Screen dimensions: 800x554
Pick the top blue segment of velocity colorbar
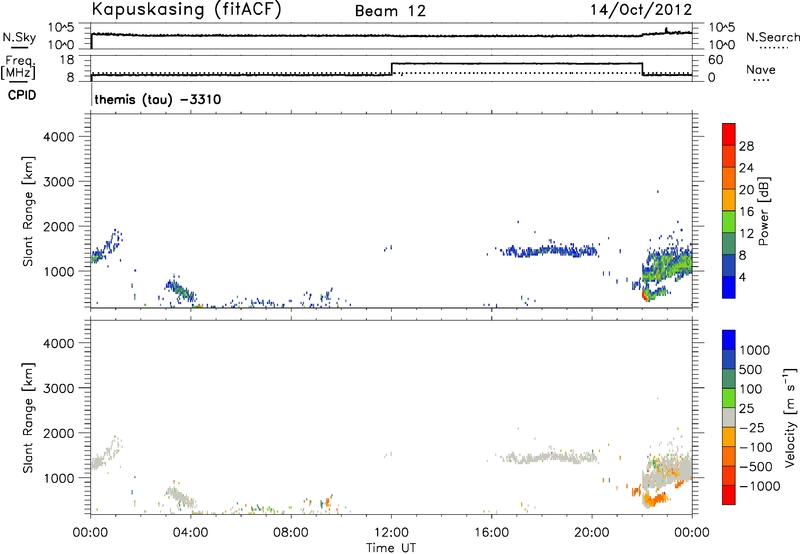click(729, 340)
